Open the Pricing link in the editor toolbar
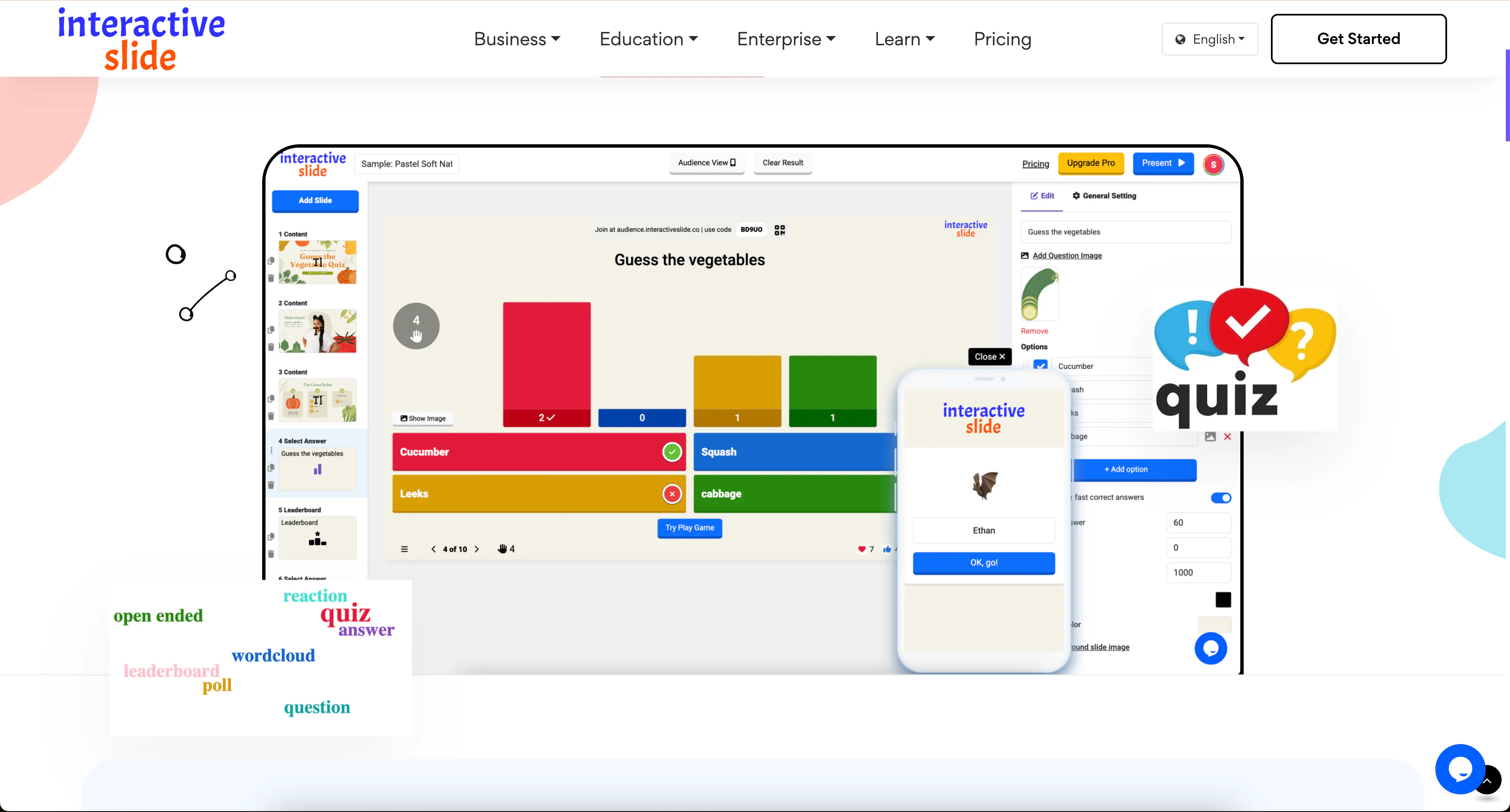Screen dimensions: 1510x812 (x=1035, y=164)
